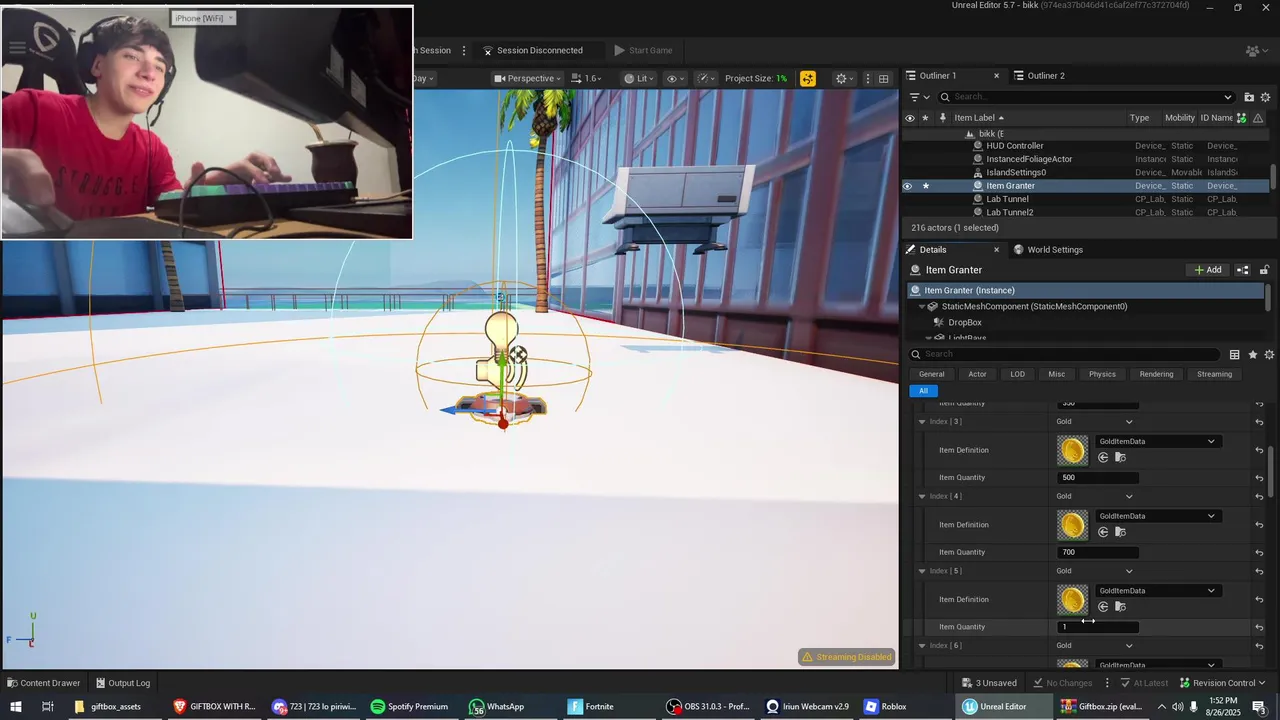Select DropBox component in the tree
Image resolution: width=1280 pixels, height=720 pixels.
point(964,323)
